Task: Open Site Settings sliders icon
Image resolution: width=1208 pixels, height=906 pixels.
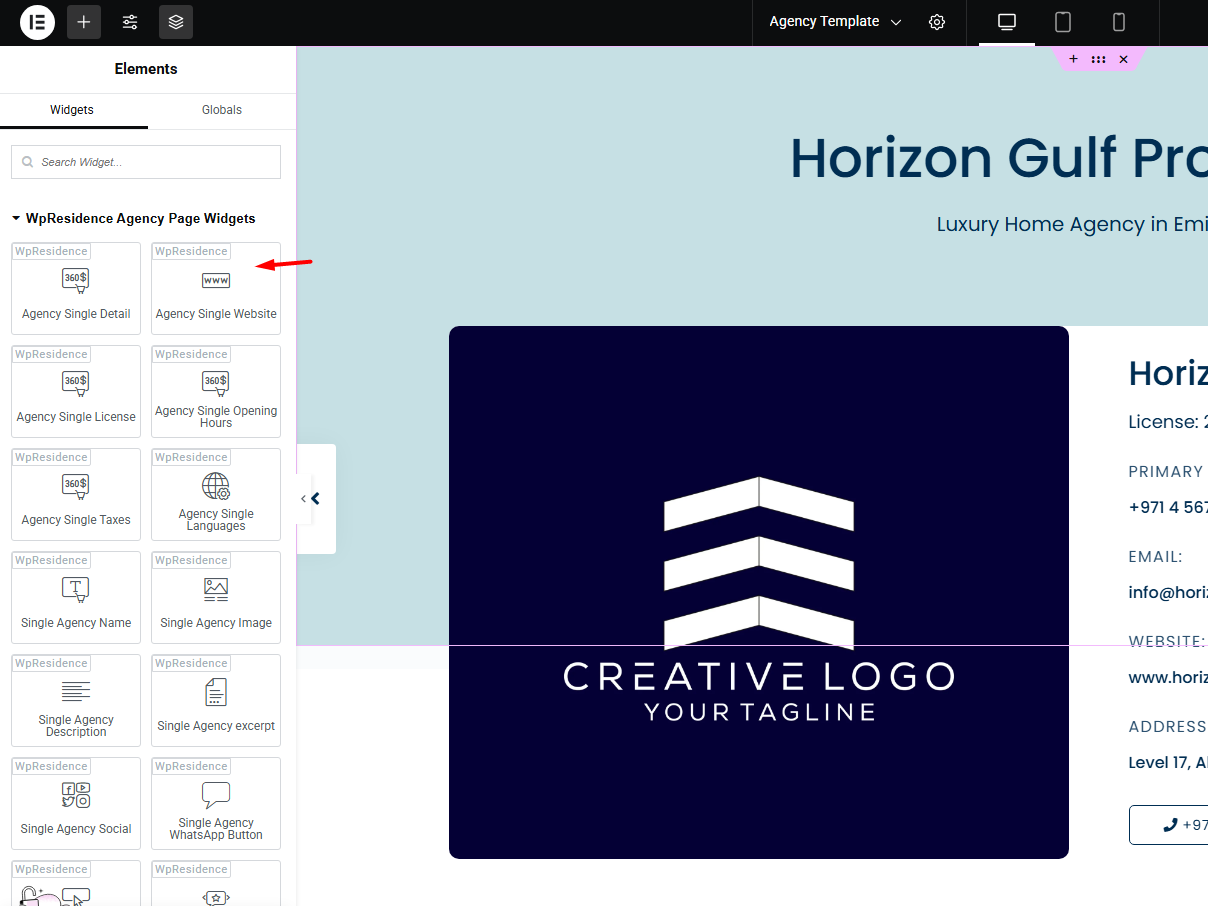Action: (130, 22)
